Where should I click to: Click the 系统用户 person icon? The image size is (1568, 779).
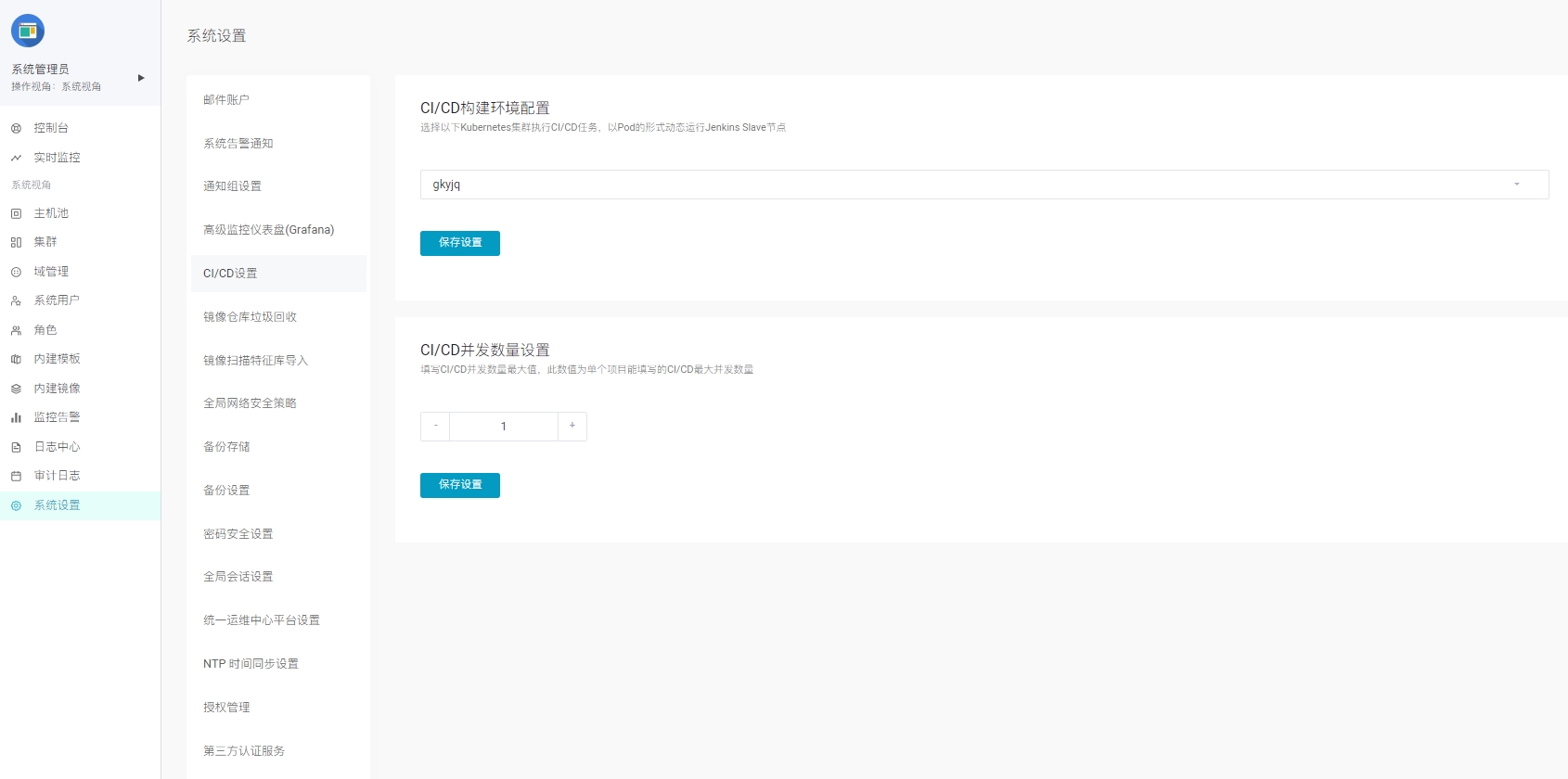[x=16, y=300]
